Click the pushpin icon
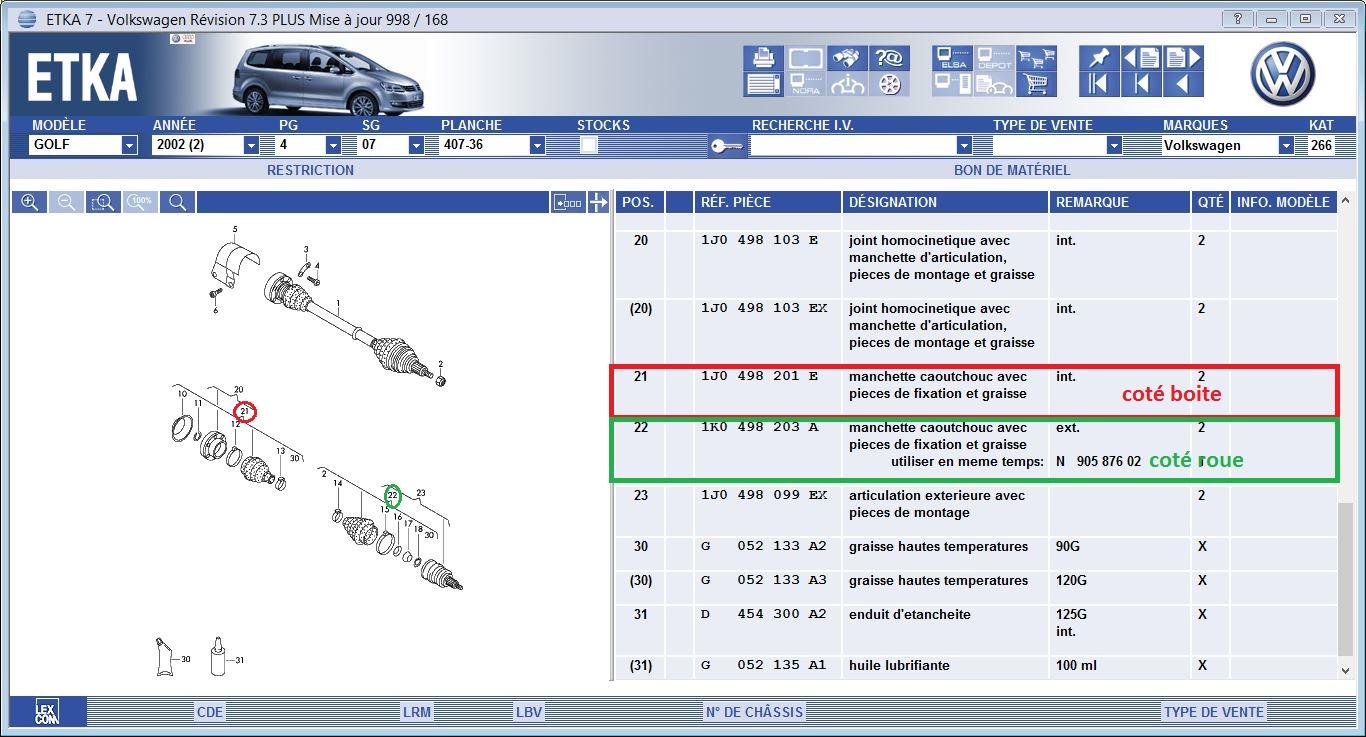Image resolution: width=1366 pixels, height=737 pixels. coord(1099,57)
